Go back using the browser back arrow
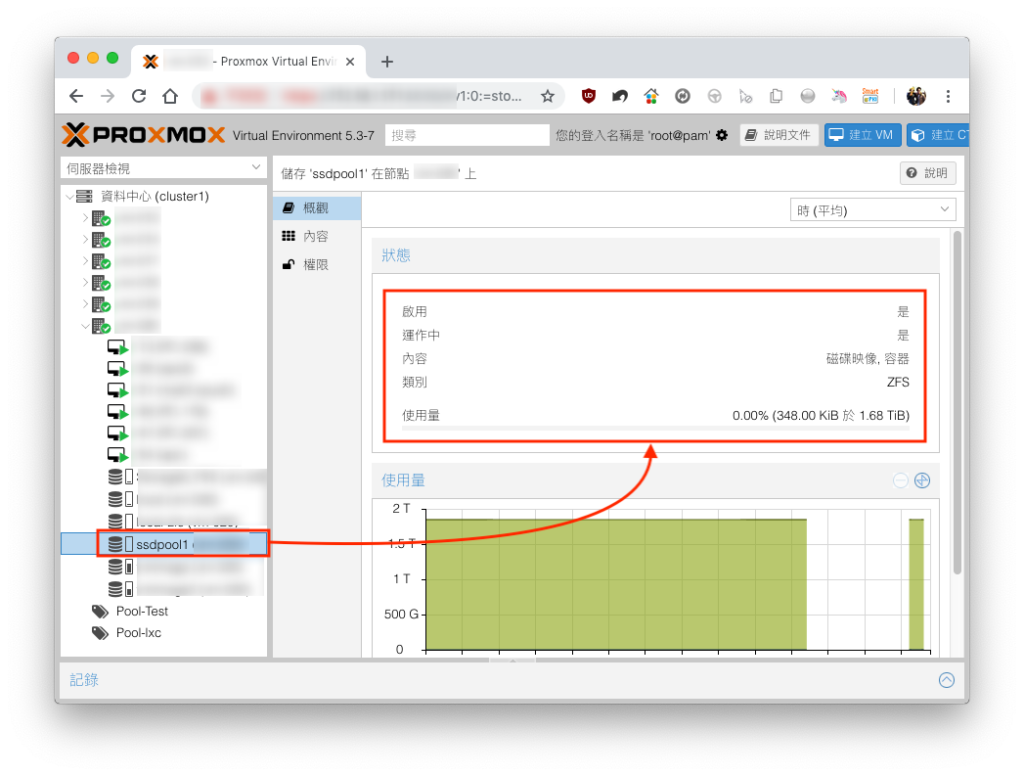Image resolution: width=1024 pixels, height=776 pixels. [76, 96]
